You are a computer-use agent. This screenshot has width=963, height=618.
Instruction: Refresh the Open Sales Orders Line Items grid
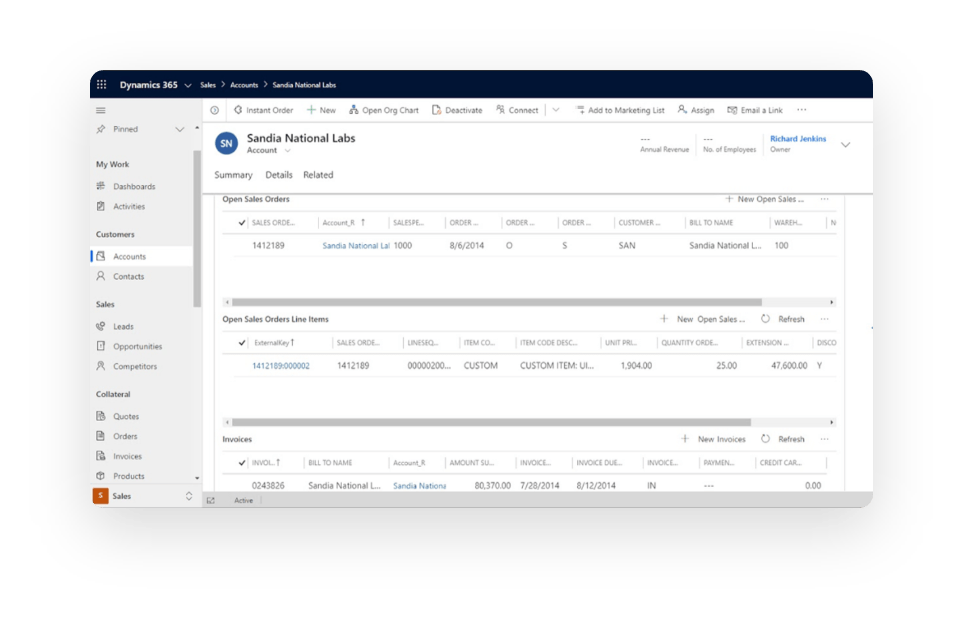click(783, 319)
